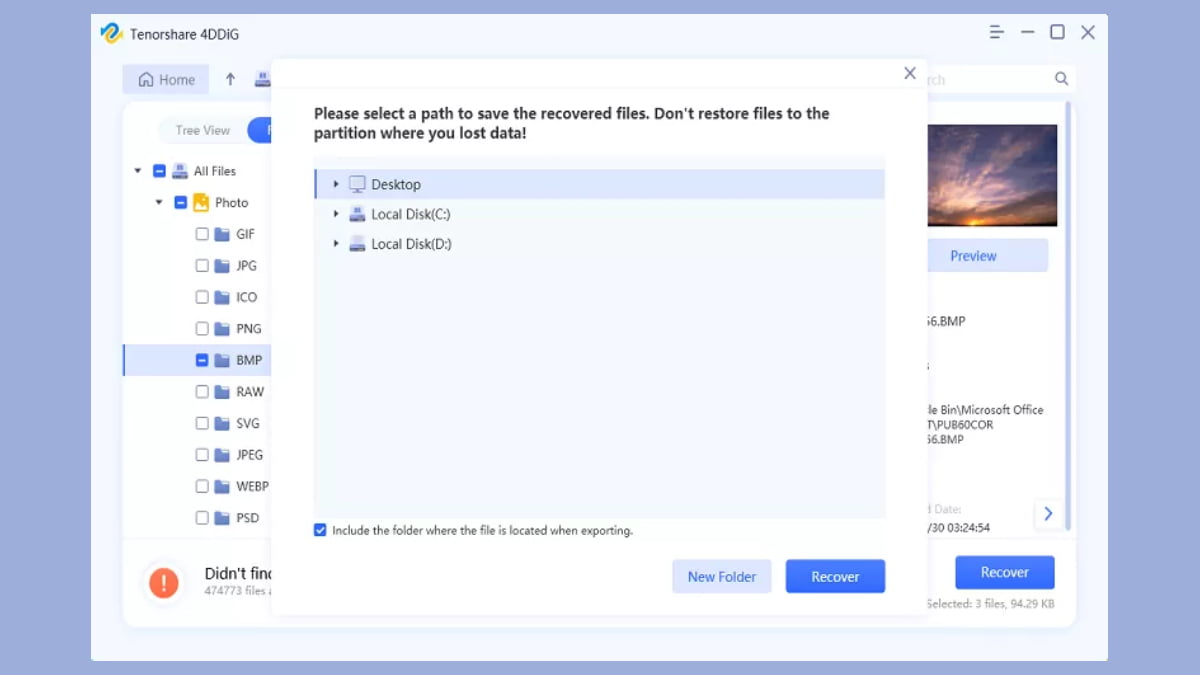Viewport: 1200px width, 675px height.
Task: Click the up arrow navigation icon
Action: 230,80
